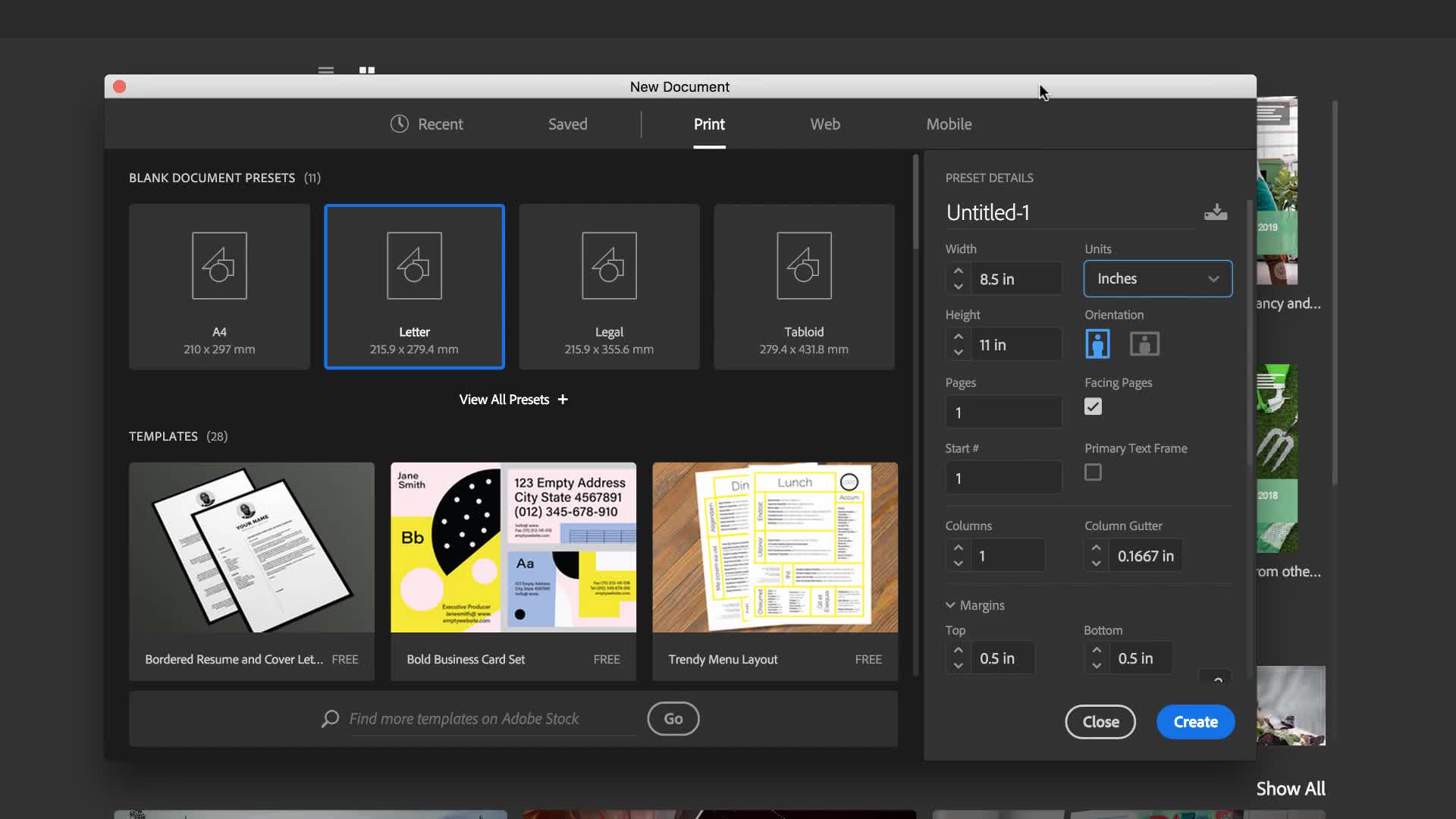Click the search magnifier icon for Adobe Stock
1456x819 pixels.
point(330,719)
